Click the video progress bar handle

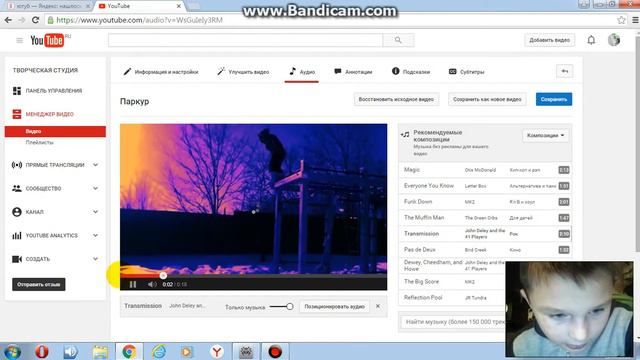[x=163, y=276]
